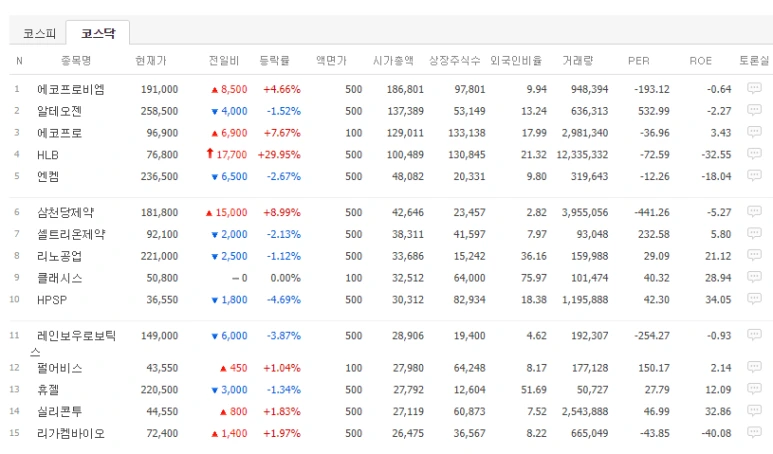Open the 휴젤 stock link
Viewport: 773px width, 454px height.
[48, 389]
